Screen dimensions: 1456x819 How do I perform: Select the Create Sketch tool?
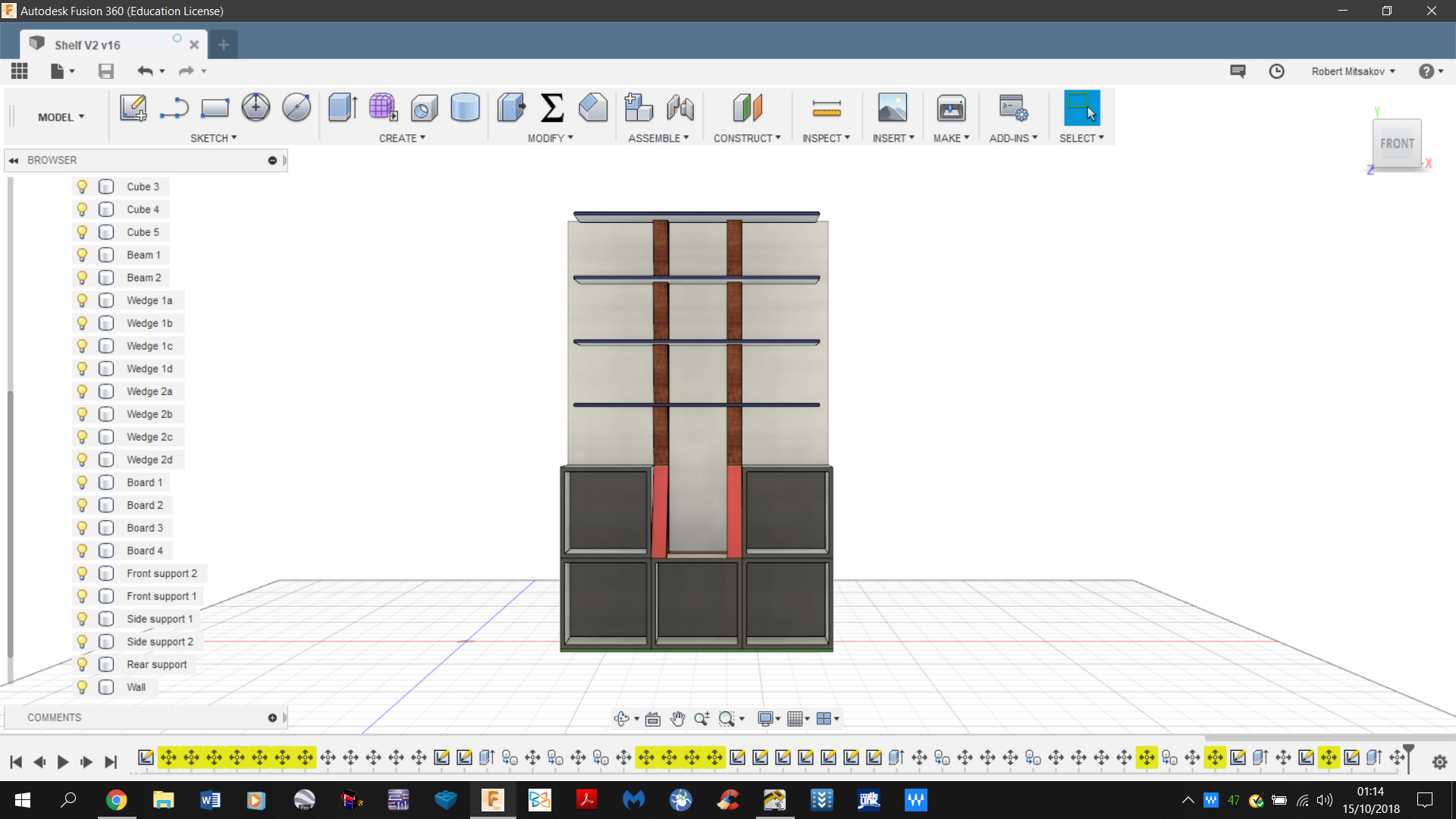(x=133, y=108)
